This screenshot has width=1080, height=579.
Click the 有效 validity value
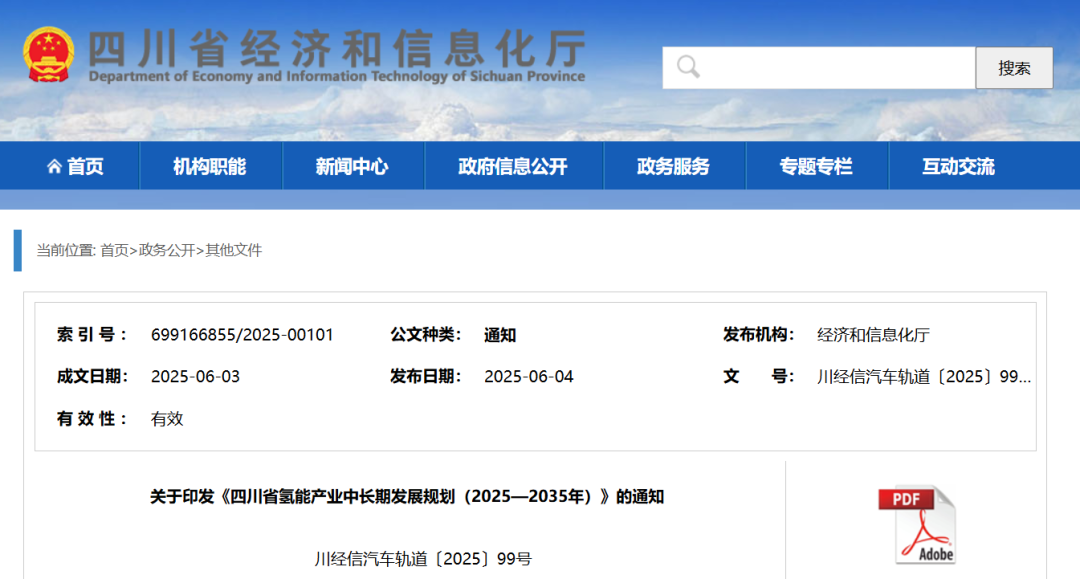(x=167, y=419)
